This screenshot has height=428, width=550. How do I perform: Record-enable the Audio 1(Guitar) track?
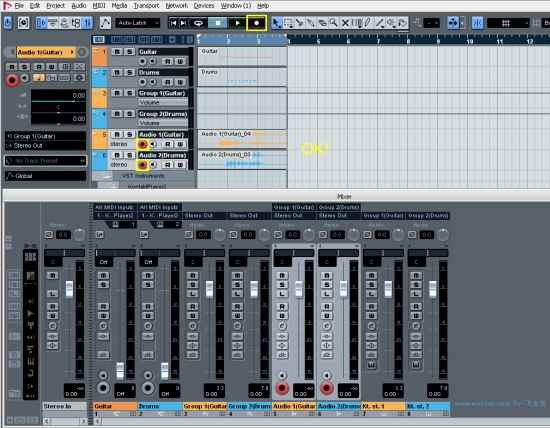142,144
